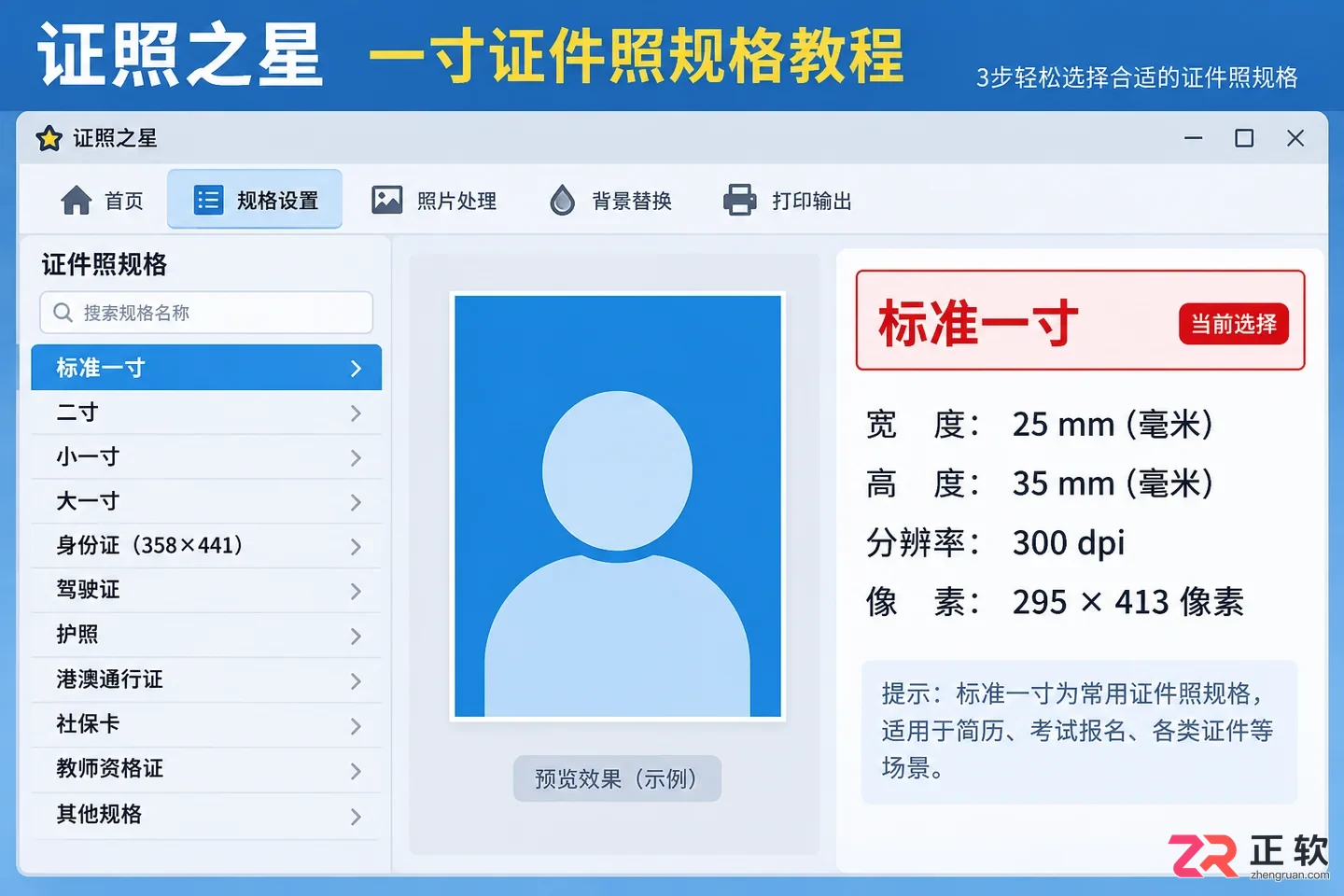Pick the 护照 spec
The height and width of the screenshot is (896, 1344).
click(x=206, y=636)
